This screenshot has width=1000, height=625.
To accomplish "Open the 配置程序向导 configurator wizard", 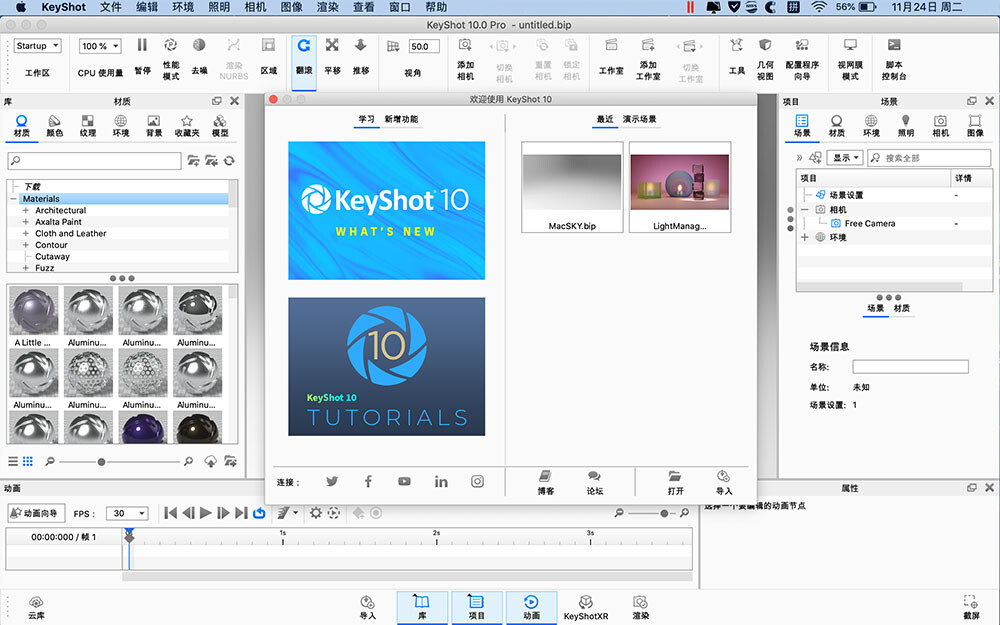I will 802,59.
